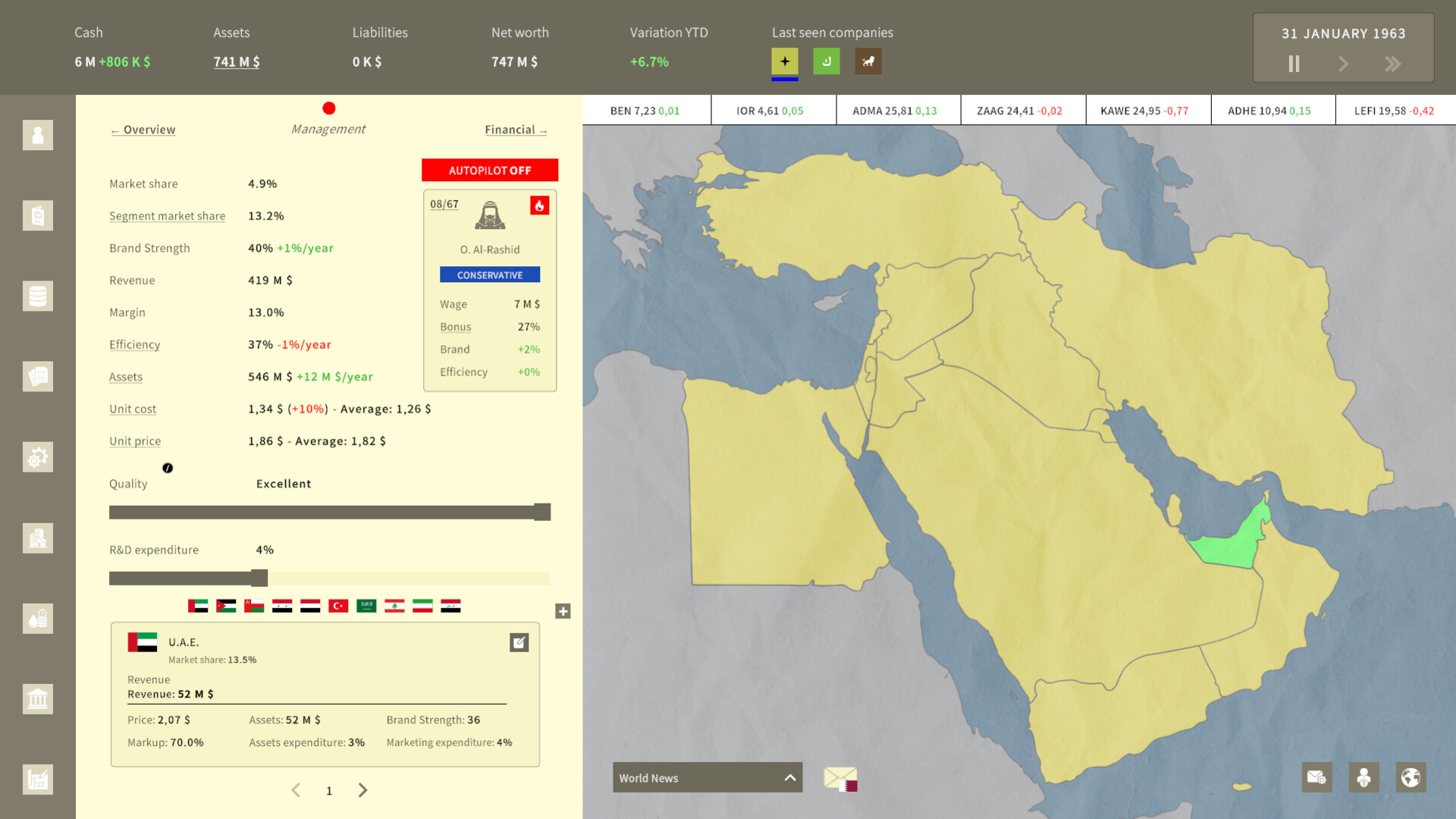Screen dimensions: 1456x819
Task: Edit U.A.E. details via the pencil icon
Action: pos(519,642)
